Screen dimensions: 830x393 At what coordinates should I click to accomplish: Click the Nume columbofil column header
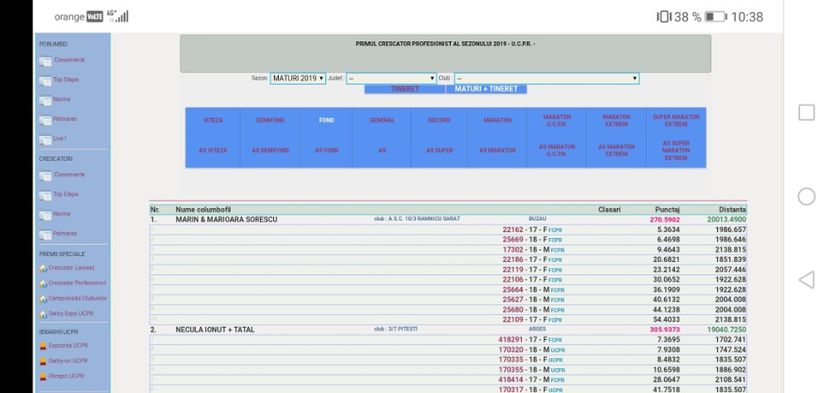203,210
